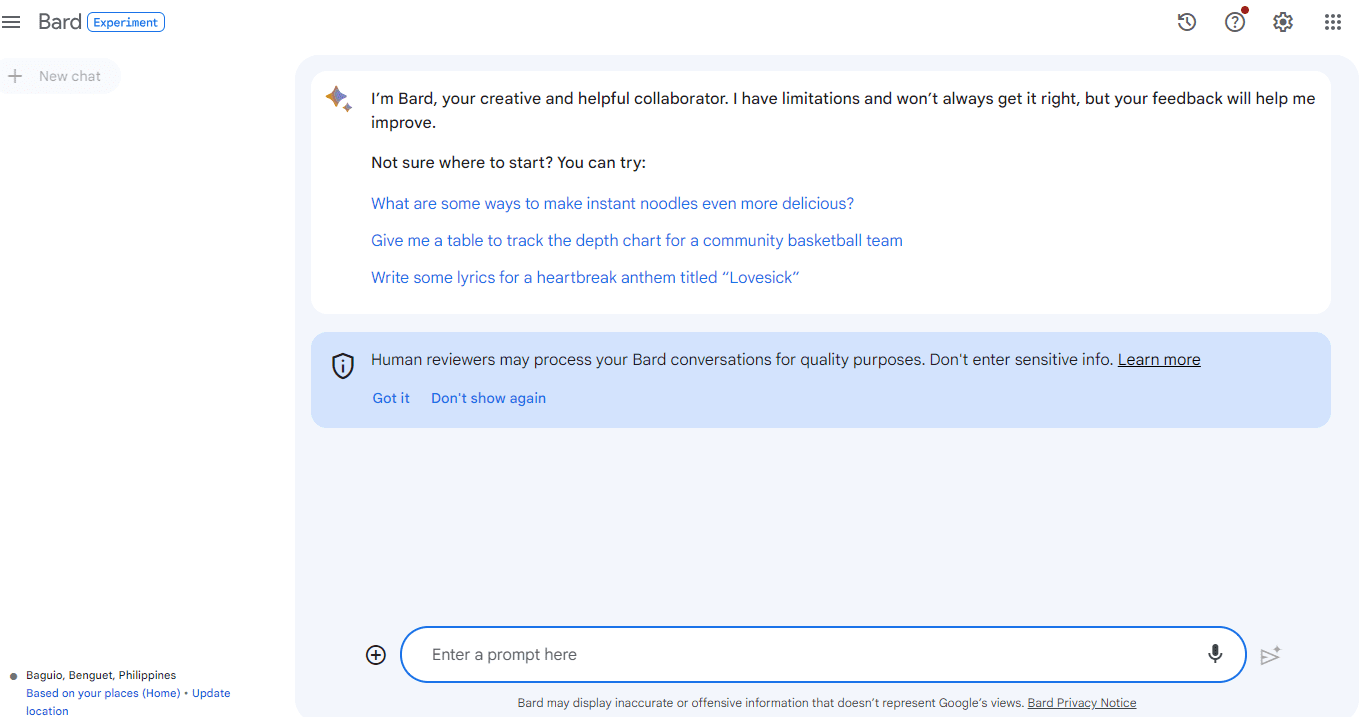
Task: Focus the Enter a prompt here field
Action: tap(823, 655)
